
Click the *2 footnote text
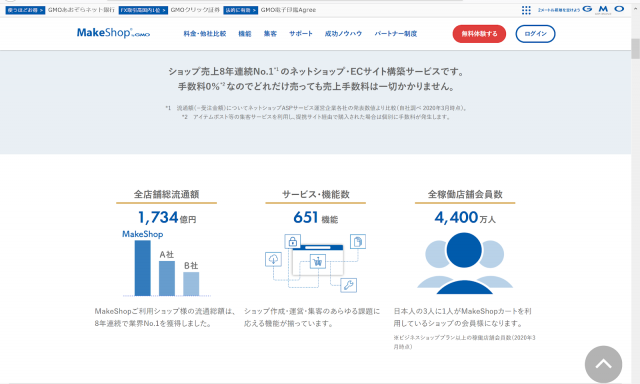tap(316, 117)
